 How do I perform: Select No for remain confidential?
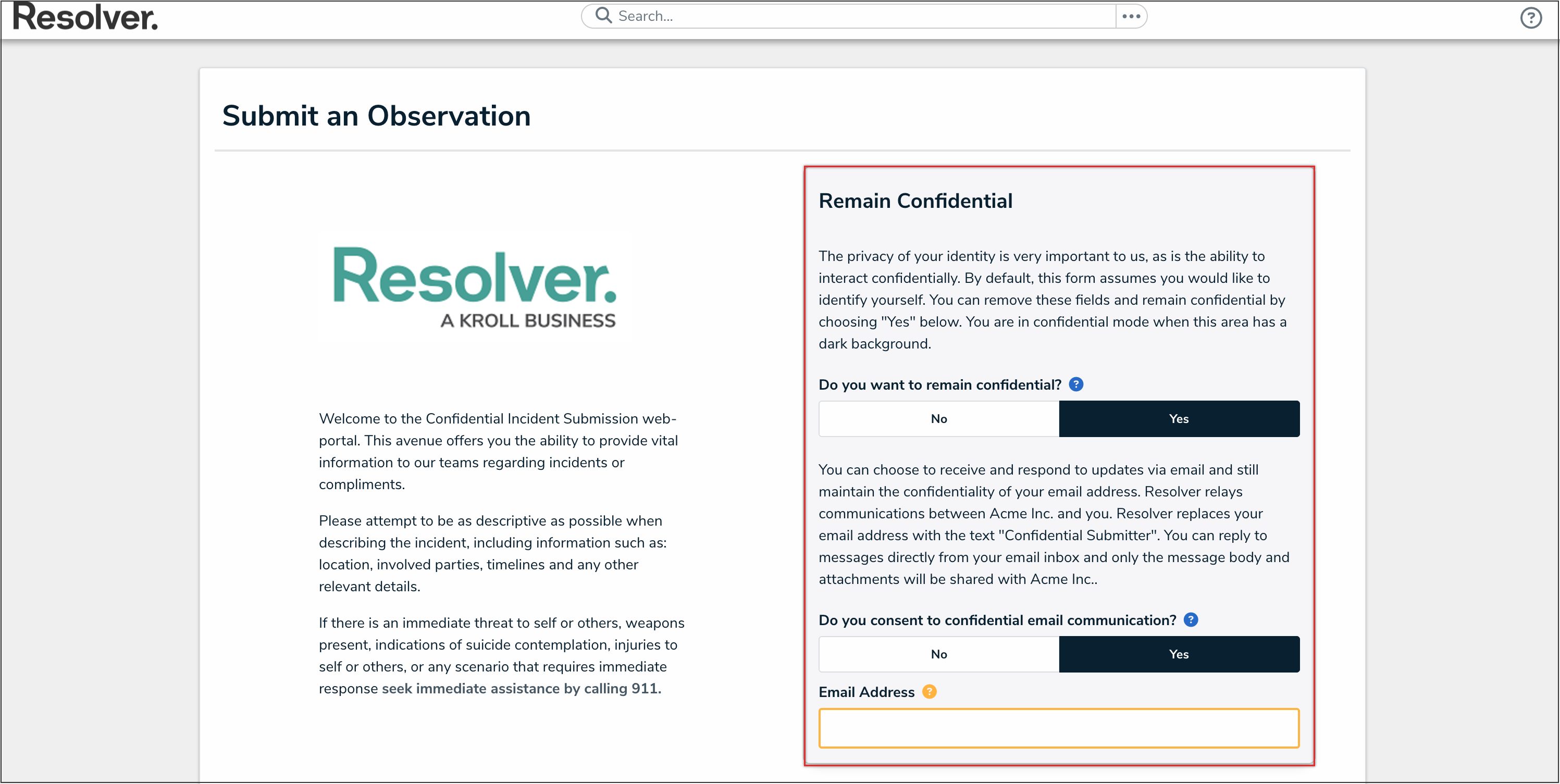[939, 419]
